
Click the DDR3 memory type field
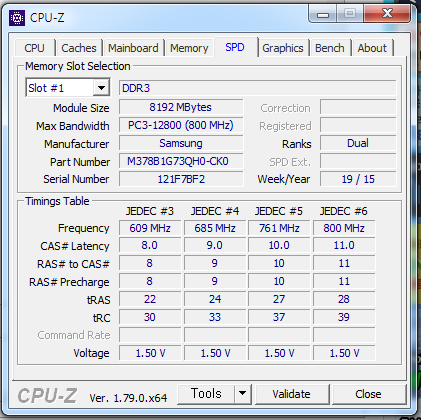point(257,88)
